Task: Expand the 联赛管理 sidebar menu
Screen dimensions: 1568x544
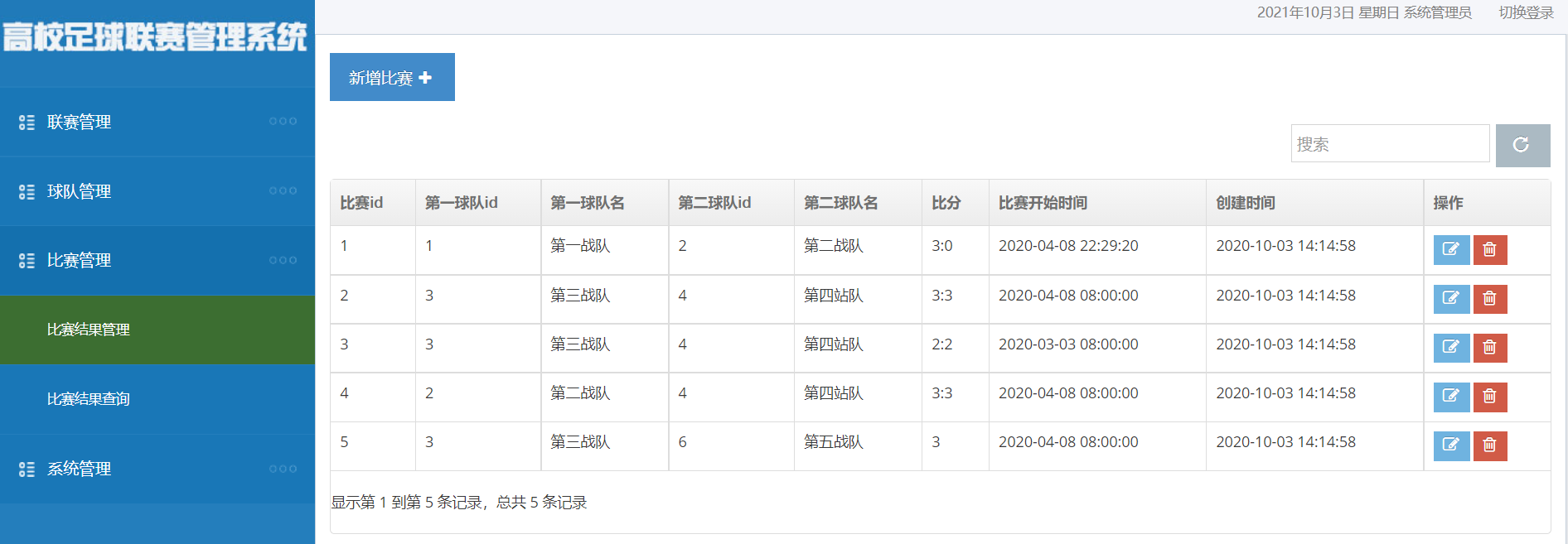Action: pos(157,122)
